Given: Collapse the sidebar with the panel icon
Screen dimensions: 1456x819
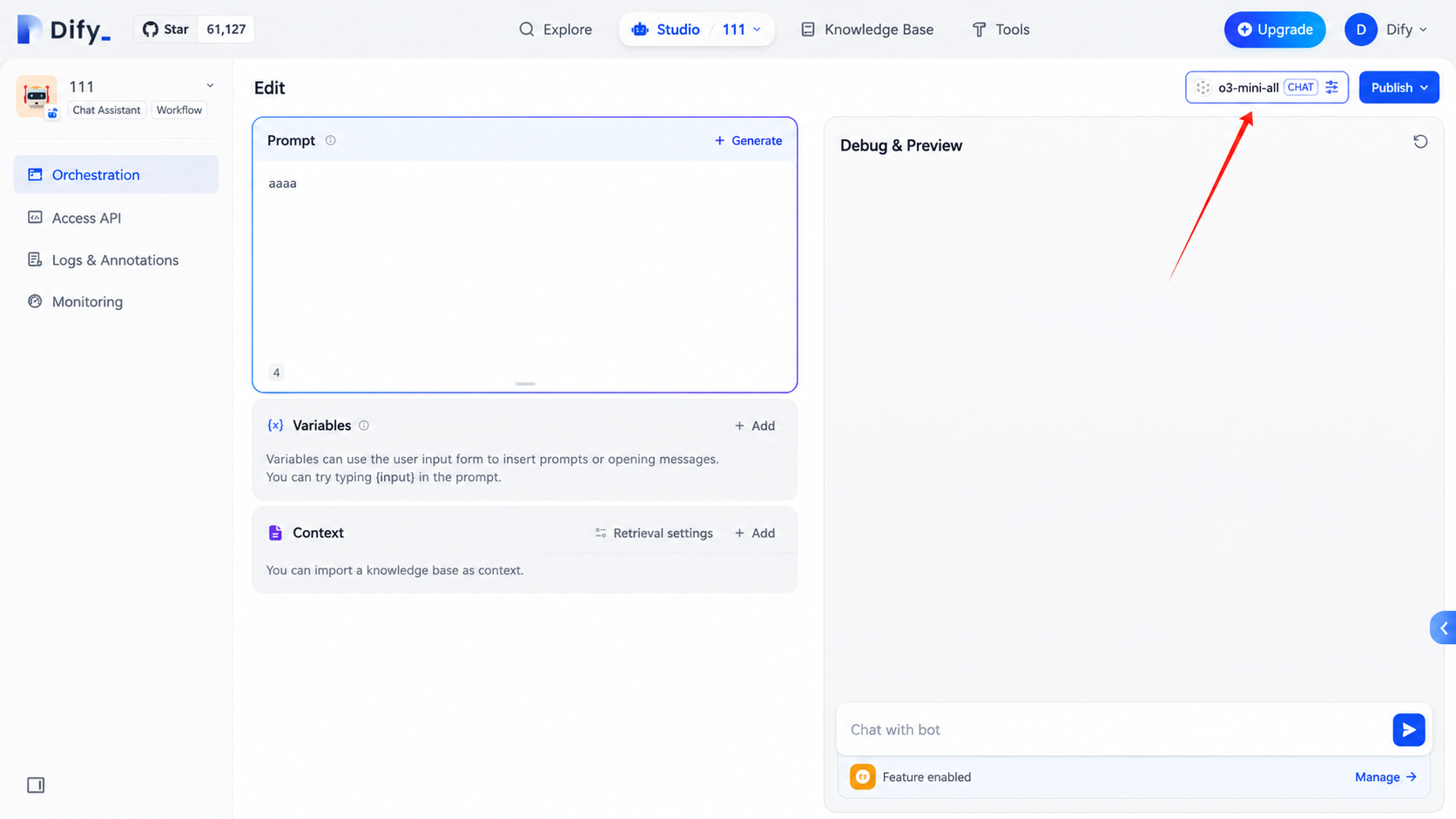Looking at the screenshot, I should 36,785.
